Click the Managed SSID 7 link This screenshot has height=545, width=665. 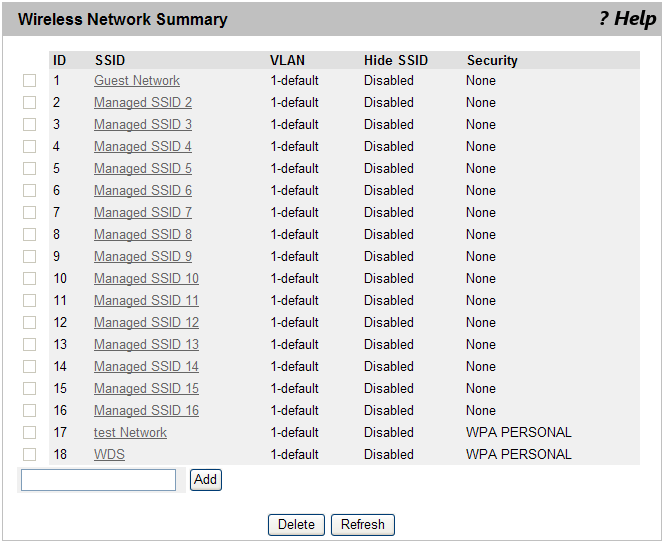click(x=143, y=213)
